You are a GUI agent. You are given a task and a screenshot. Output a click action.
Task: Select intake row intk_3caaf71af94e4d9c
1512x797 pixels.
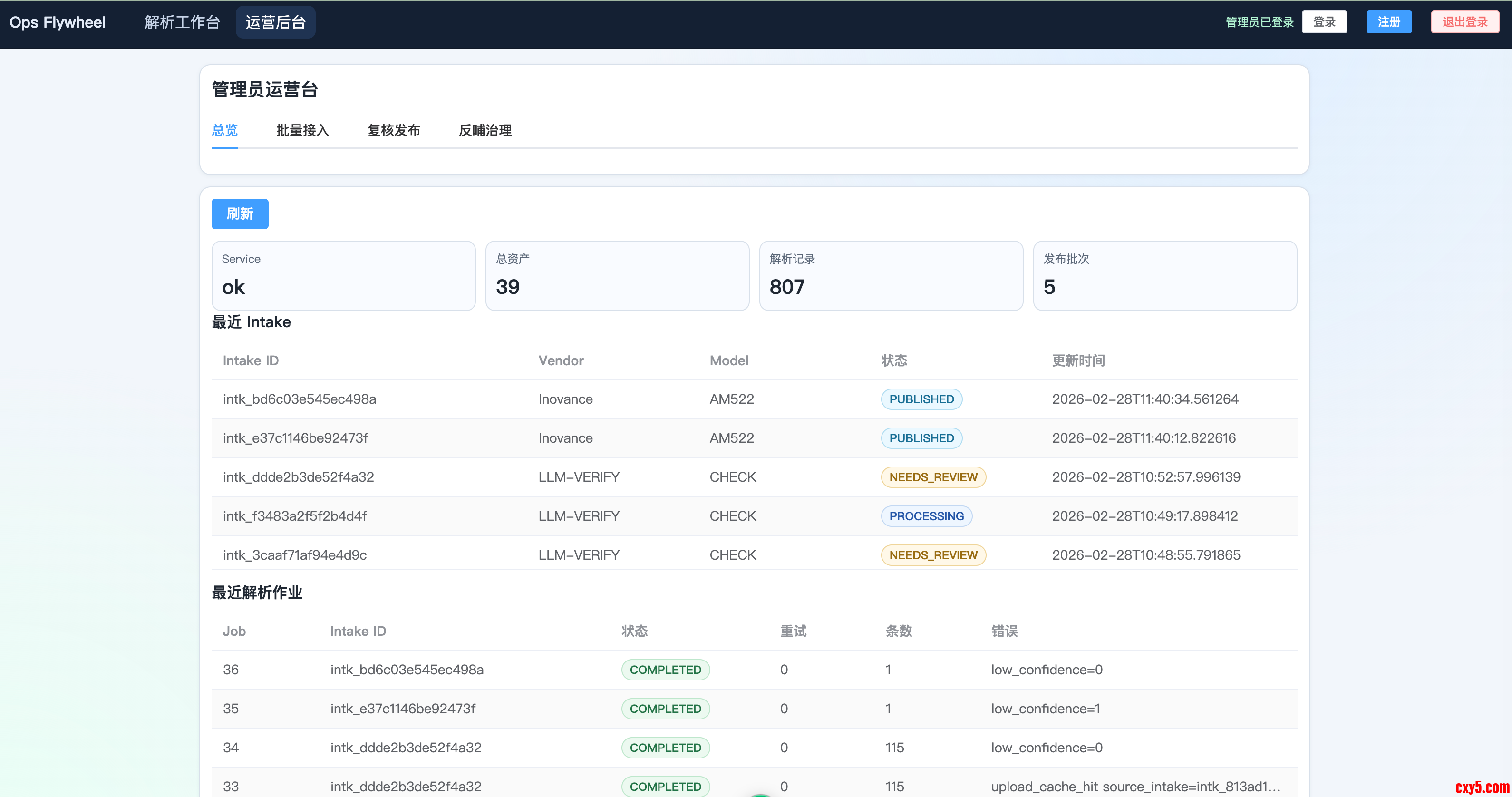click(295, 554)
